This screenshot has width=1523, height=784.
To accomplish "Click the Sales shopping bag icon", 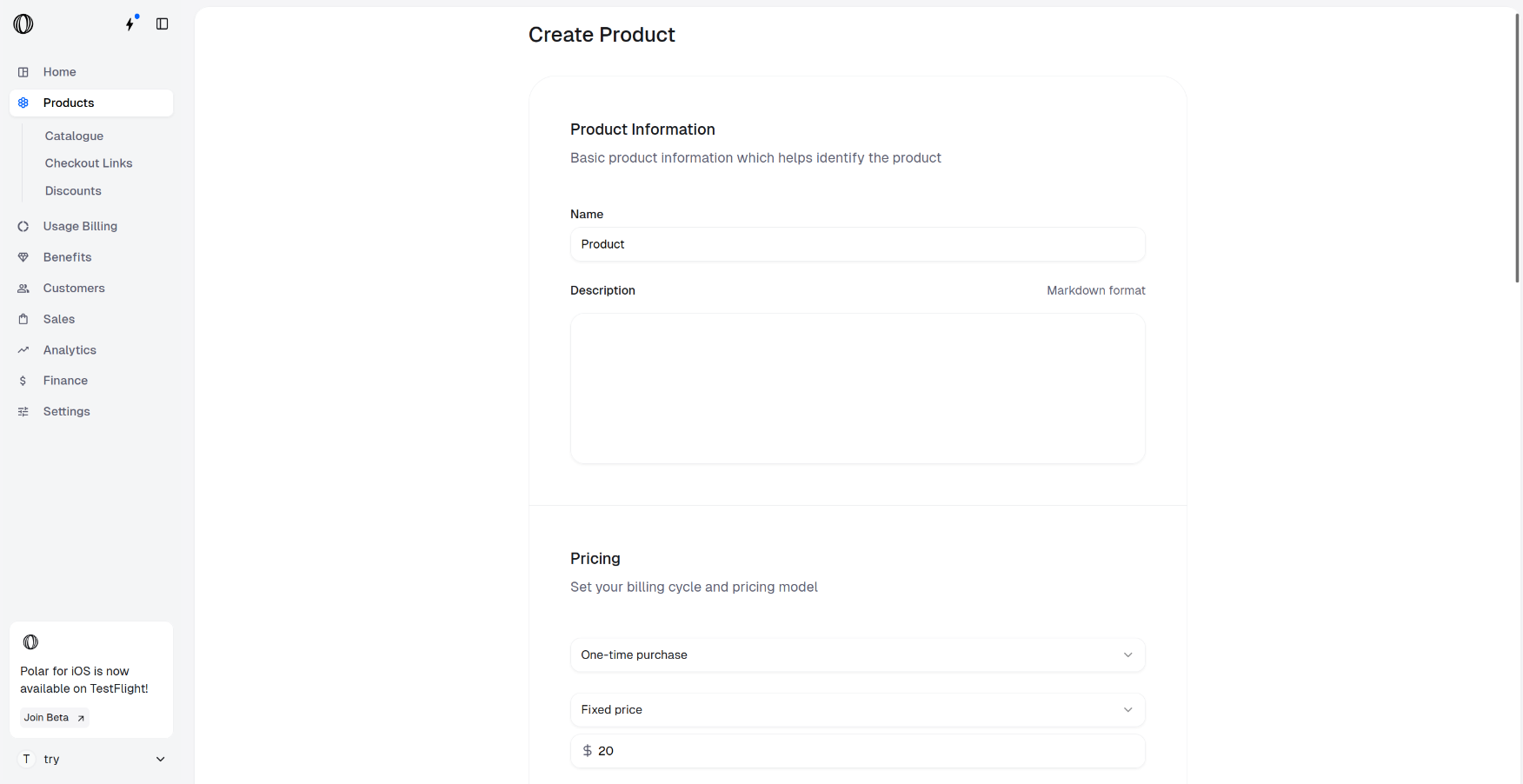I will click(23, 319).
